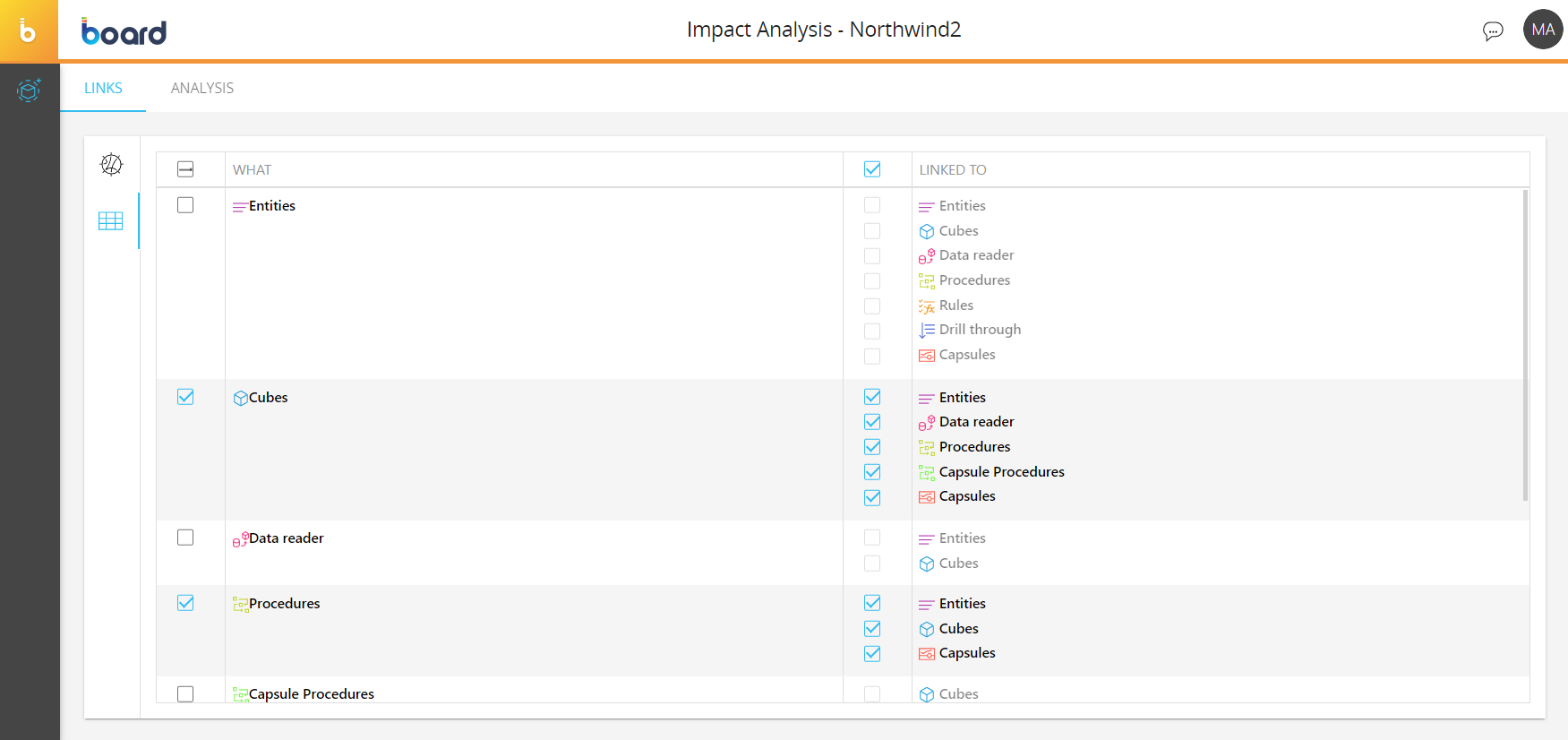Viewport: 1568px width, 740px height.
Task: Toggle the WHAT header select-all checkbox
Action: (185, 169)
